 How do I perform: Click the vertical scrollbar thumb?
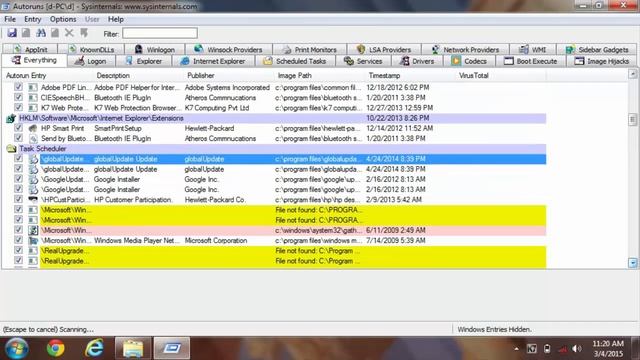[633, 120]
